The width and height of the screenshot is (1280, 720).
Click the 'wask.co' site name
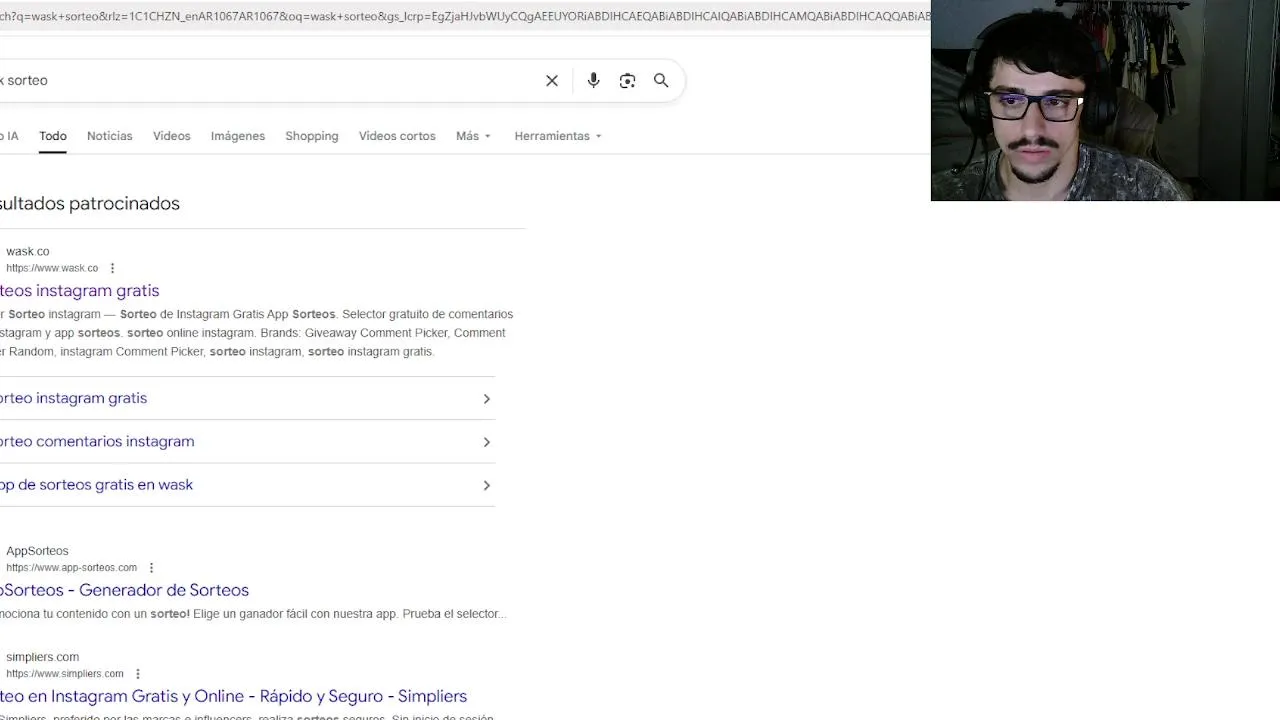[28, 251]
